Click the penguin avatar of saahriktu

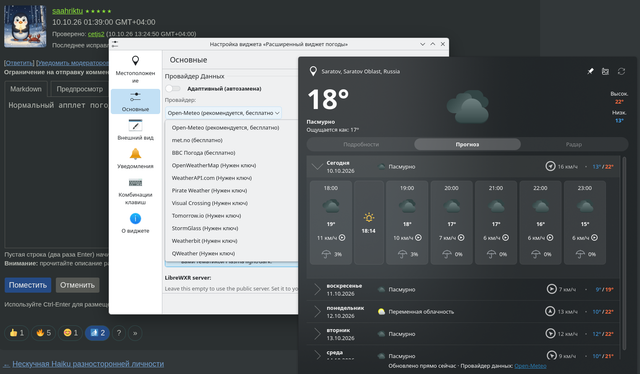[x=24, y=26]
